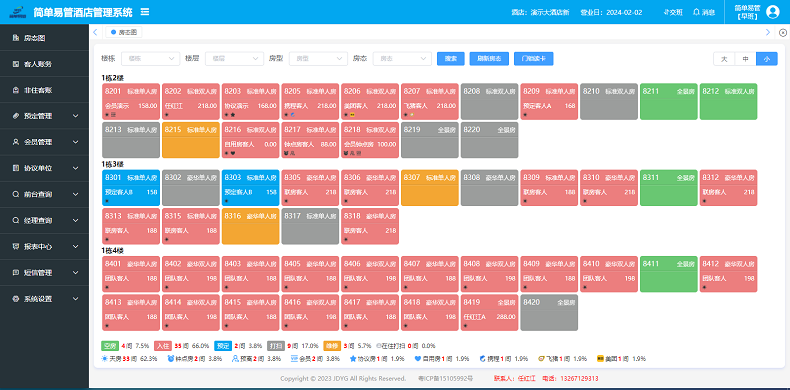The height and width of the screenshot is (390, 790).
Task: Click the right tab-scroll arrow
Action: 768,32
